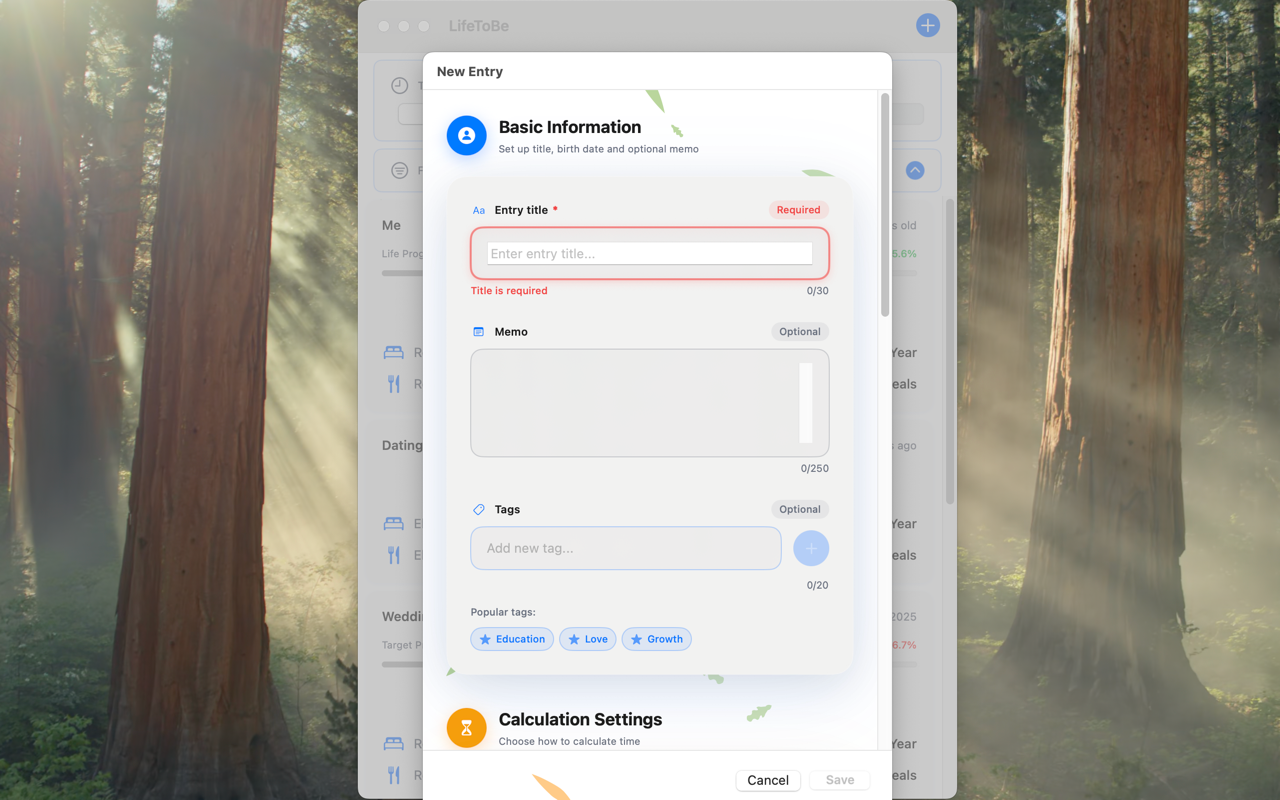Click the 'Choose how to calculate time' subtitle
The image size is (1280, 800).
click(569, 742)
